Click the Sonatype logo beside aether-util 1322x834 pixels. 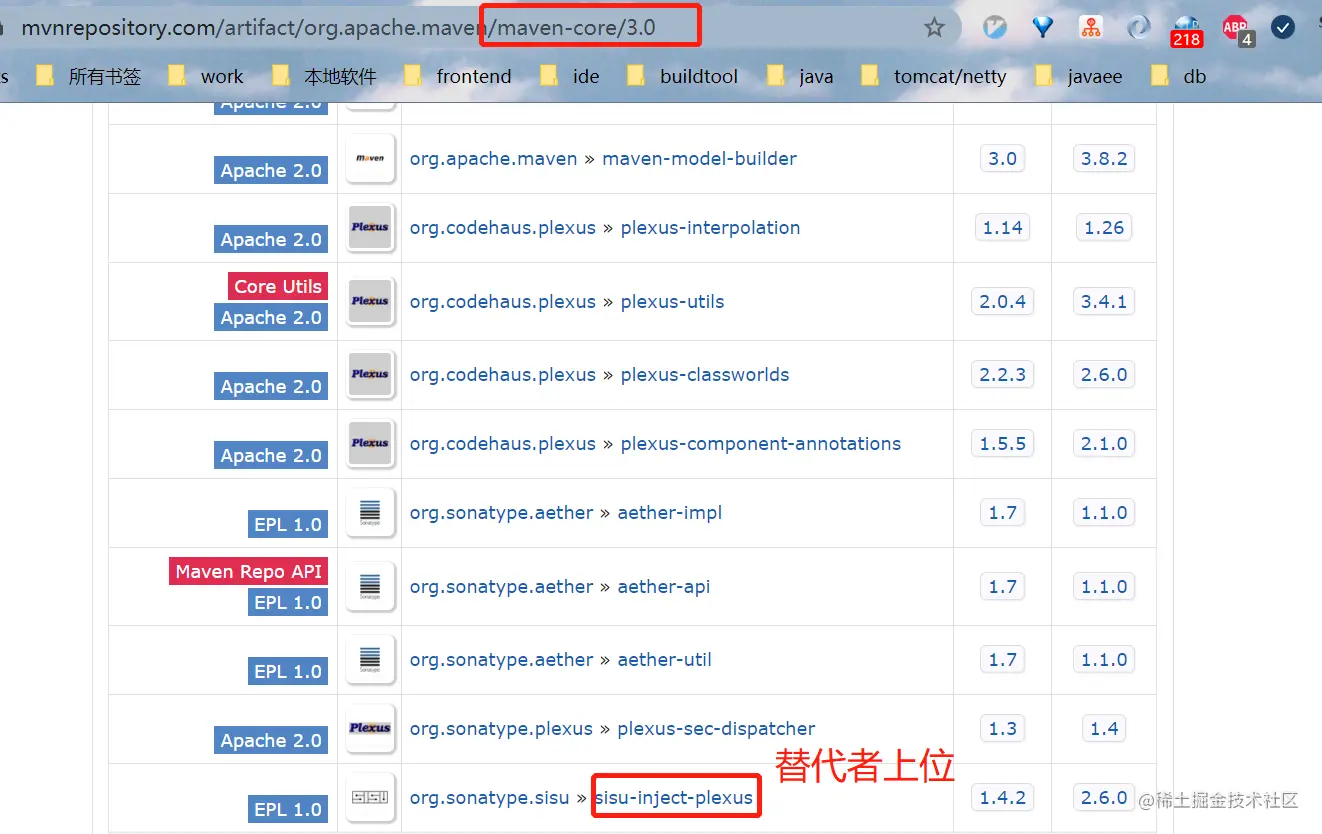[x=370, y=659]
